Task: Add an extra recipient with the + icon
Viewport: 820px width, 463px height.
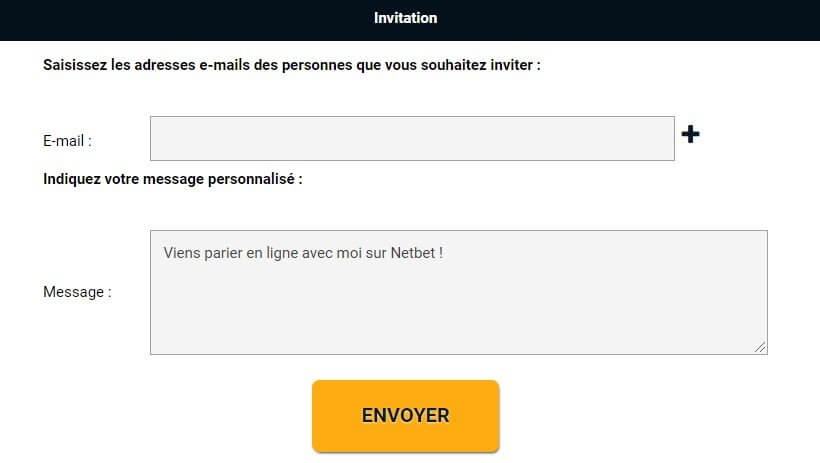Action: click(690, 134)
